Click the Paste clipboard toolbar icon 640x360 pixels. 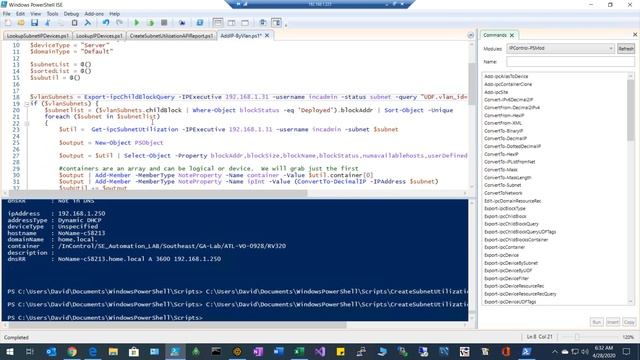point(74,23)
